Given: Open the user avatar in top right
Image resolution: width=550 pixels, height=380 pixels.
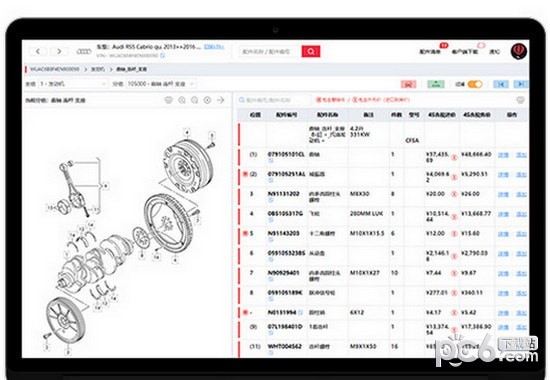Looking at the screenshot, I should 518,51.
